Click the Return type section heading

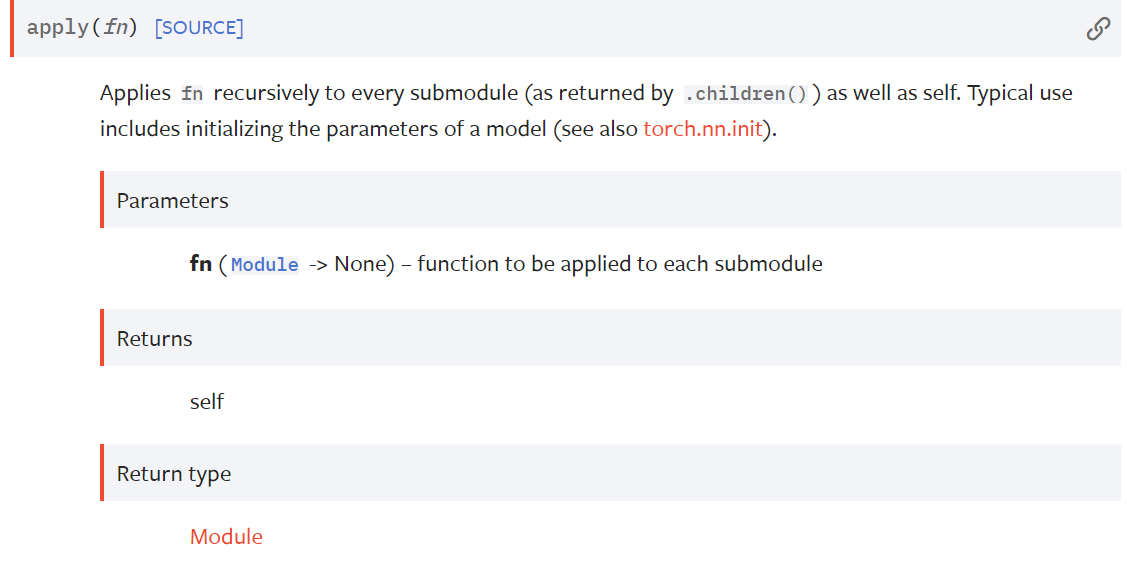pyautogui.click(x=173, y=474)
